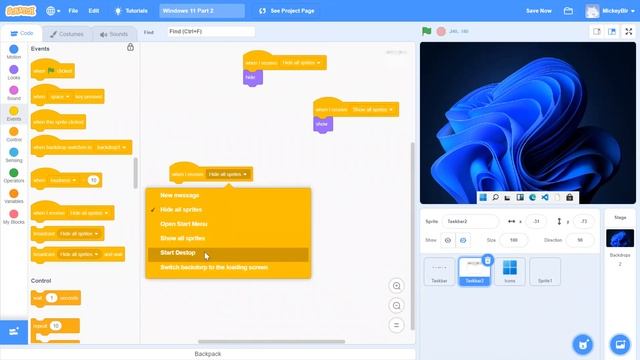Open the My Stuff folder icon

click(568, 11)
